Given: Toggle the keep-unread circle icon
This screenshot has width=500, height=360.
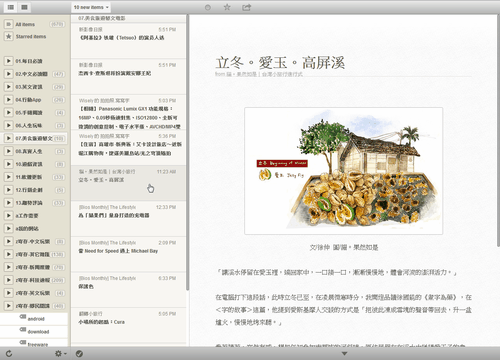Looking at the screenshot, I should 208,7.
